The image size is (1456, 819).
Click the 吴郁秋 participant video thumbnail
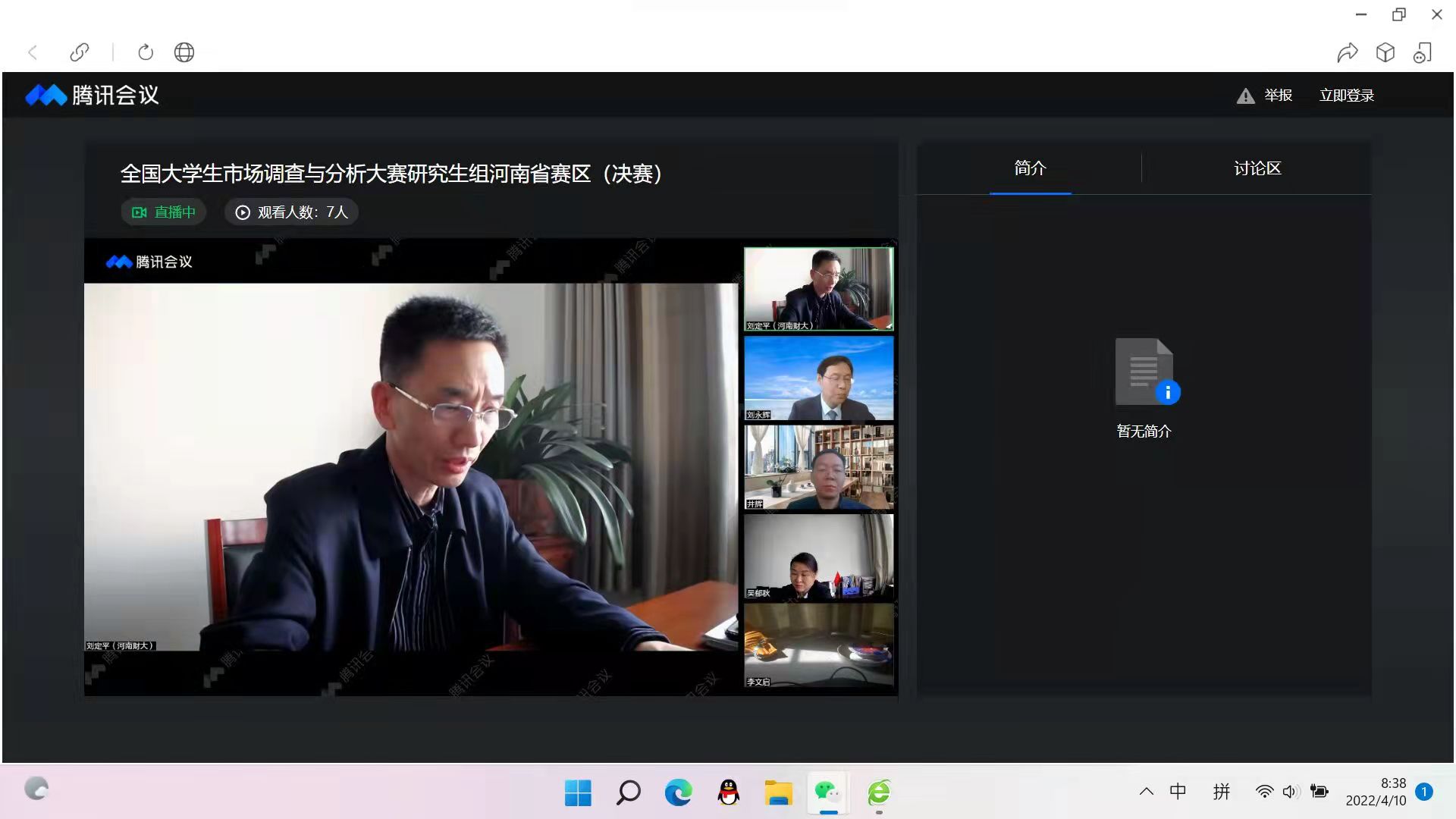point(818,557)
